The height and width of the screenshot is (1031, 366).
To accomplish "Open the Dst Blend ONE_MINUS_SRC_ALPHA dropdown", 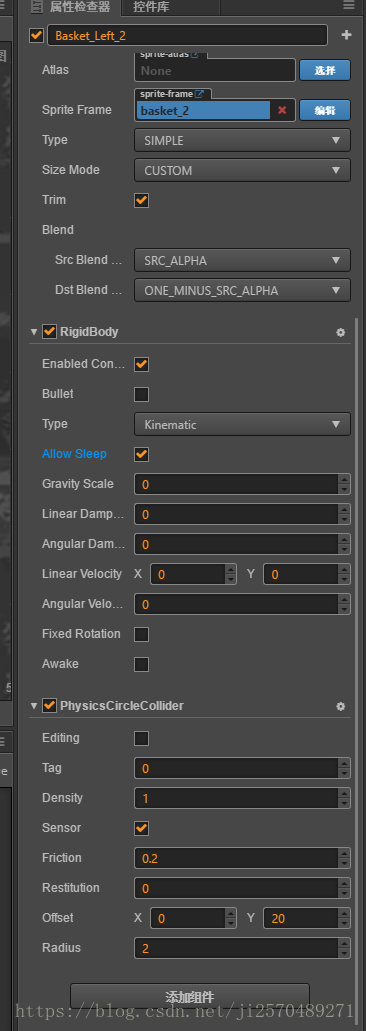I will (x=242, y=290).
